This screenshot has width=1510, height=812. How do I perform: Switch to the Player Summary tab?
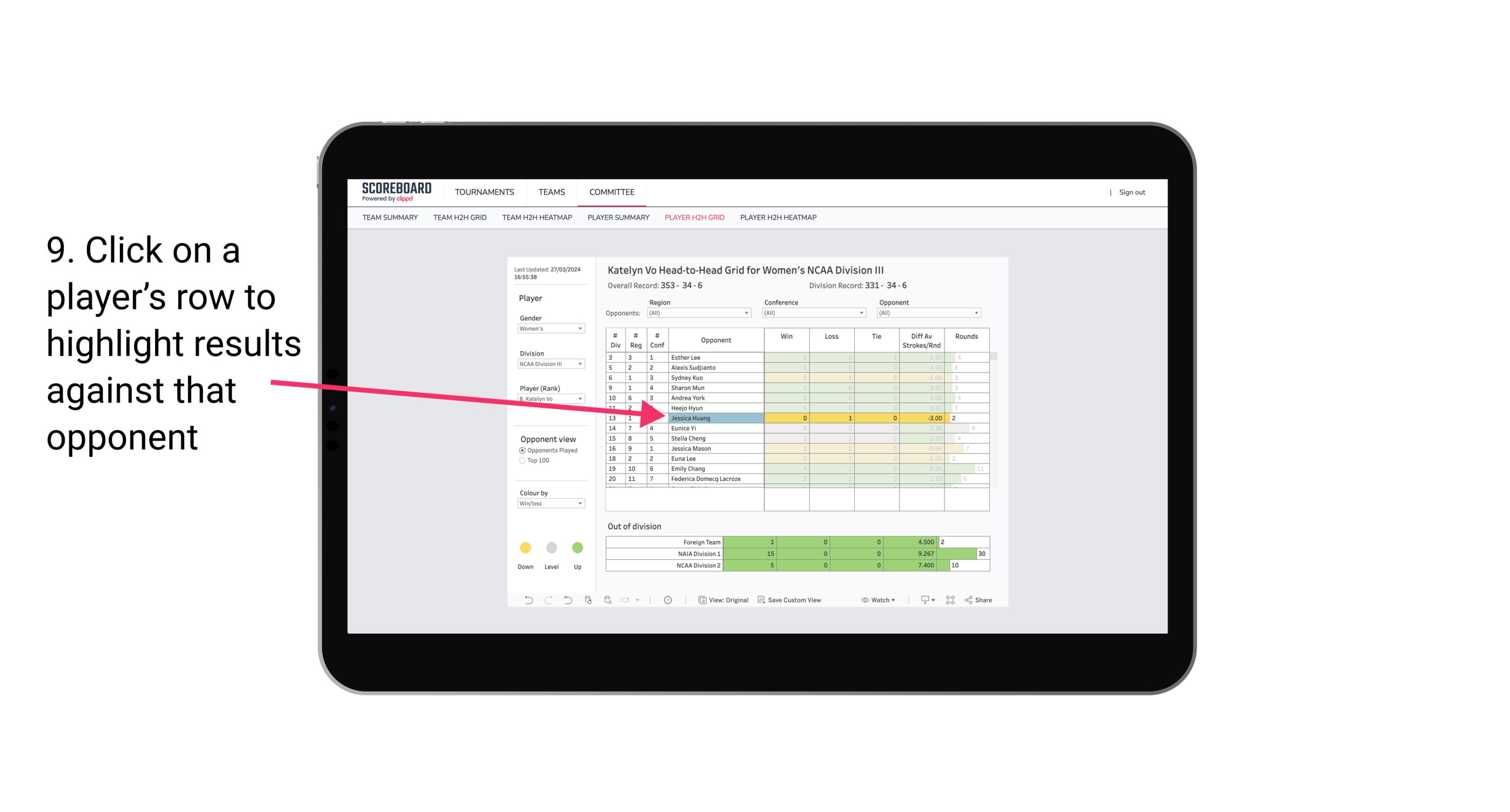[x=617, y=218]
